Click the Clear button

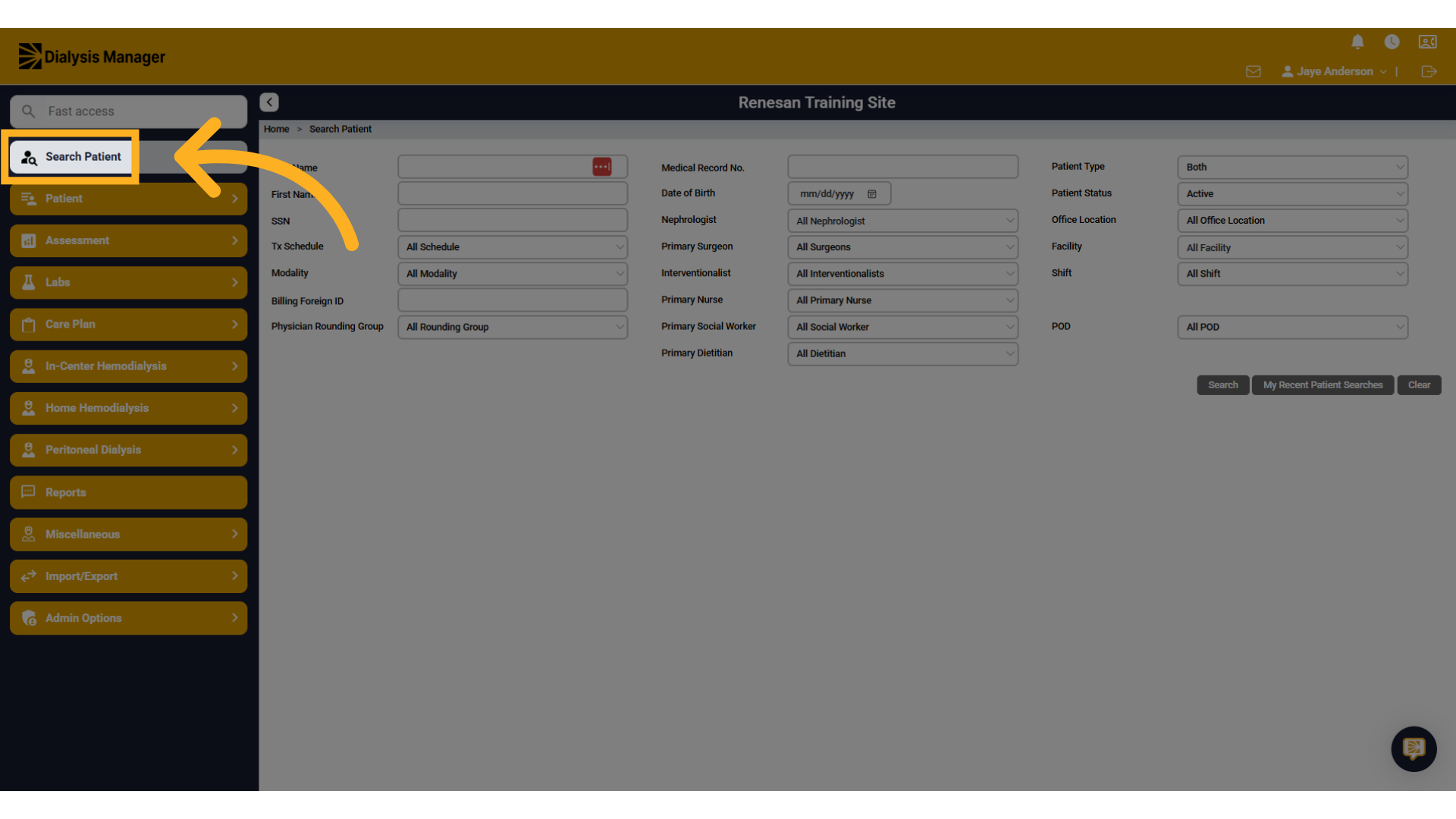click(x=1419, y=385)
